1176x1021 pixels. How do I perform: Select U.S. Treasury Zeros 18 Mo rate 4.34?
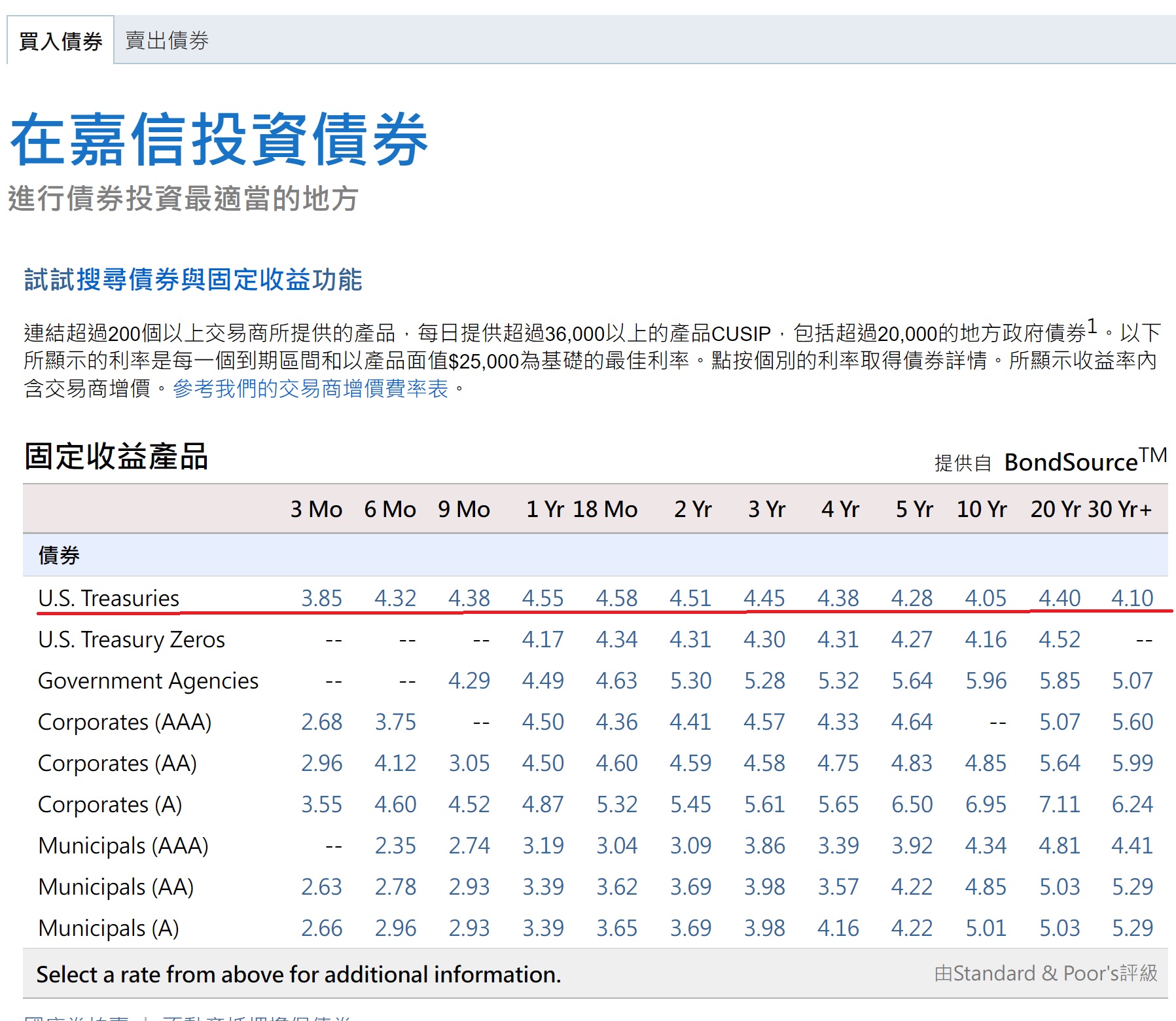tap(616, 639)
